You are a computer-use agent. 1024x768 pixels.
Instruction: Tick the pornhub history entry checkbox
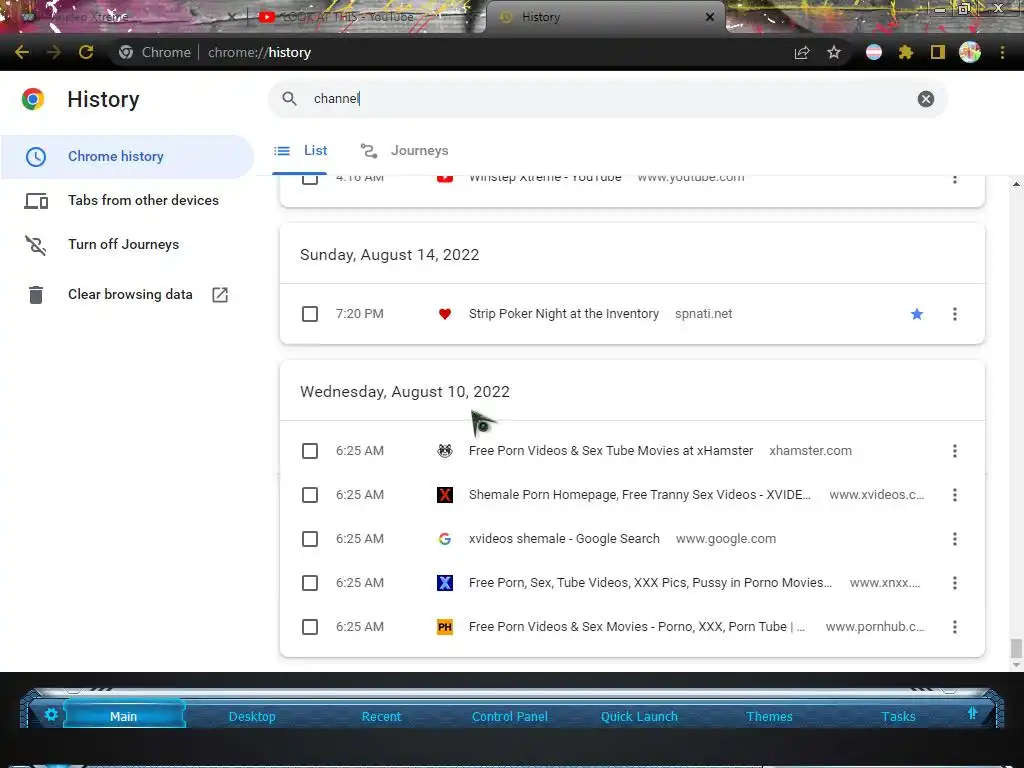click(x=310, y=627)
